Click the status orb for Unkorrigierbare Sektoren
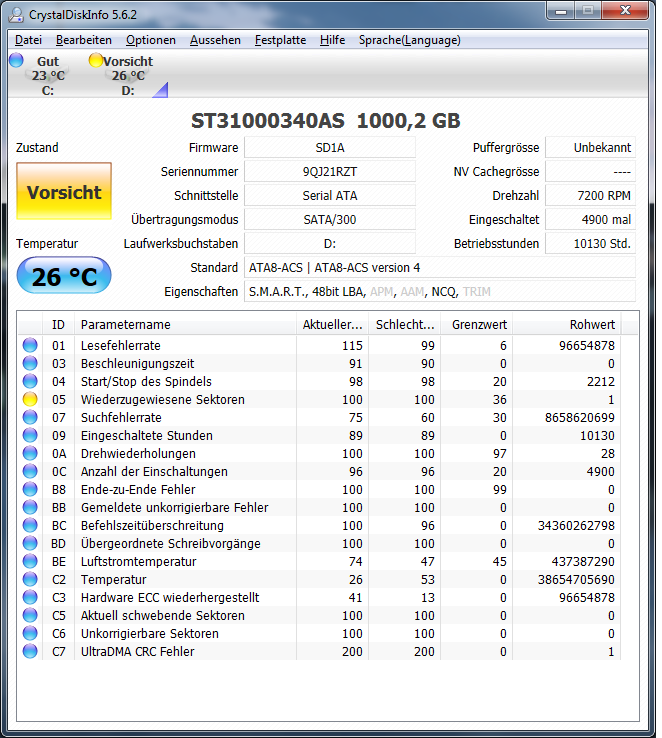This screenshot has width=662, height=738. point(30,633)
